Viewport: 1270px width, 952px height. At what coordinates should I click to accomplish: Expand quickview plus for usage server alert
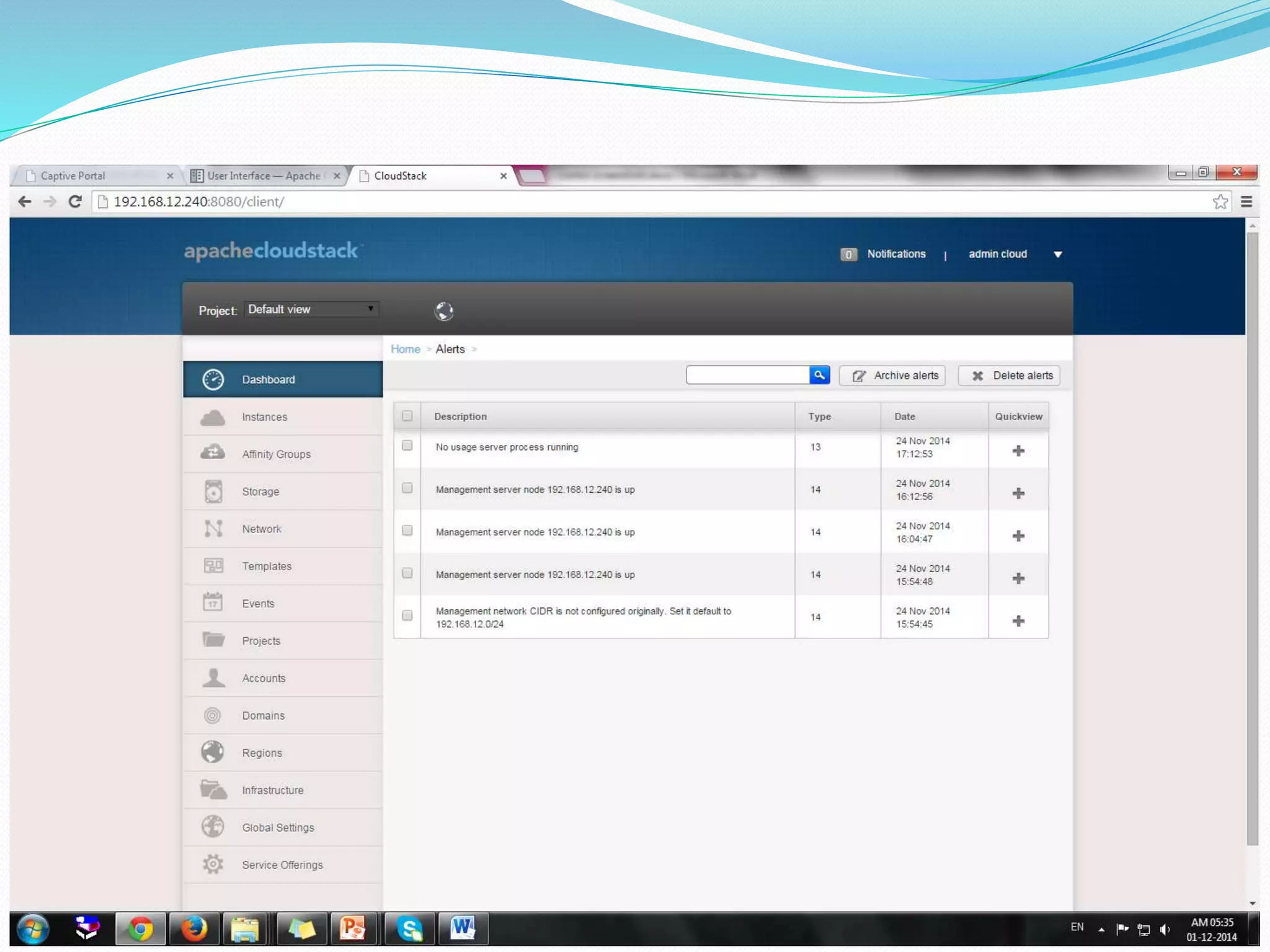coord(1018,451)
